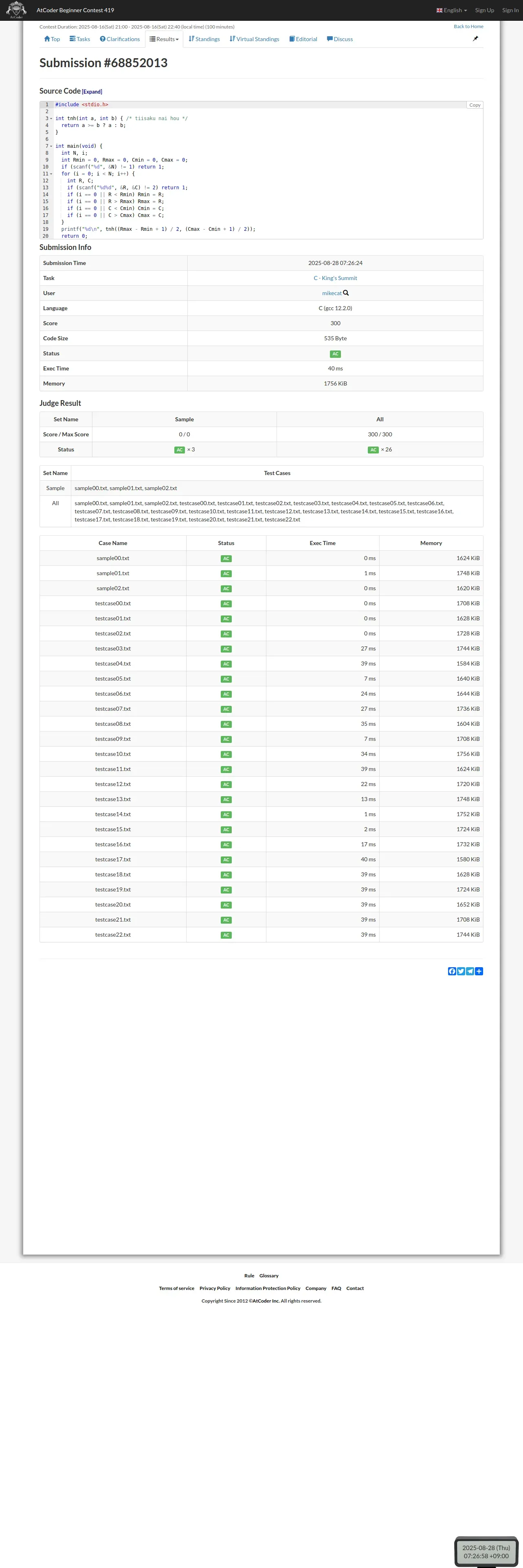The image size is (523, 1568).
Task: Open the Editorial tab
Action: click(x=303, y=39)
